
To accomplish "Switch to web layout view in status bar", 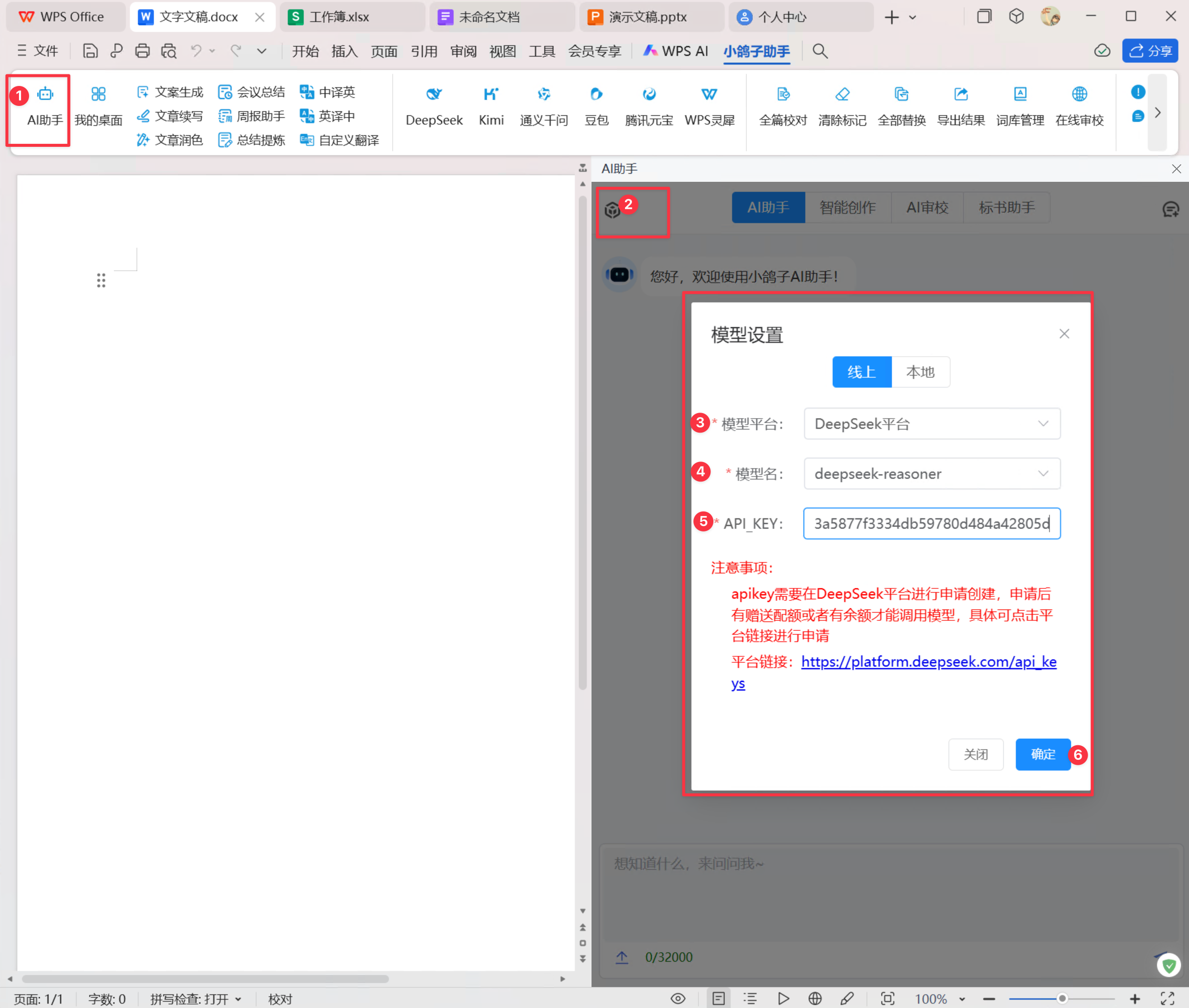I will coord(815,999).
